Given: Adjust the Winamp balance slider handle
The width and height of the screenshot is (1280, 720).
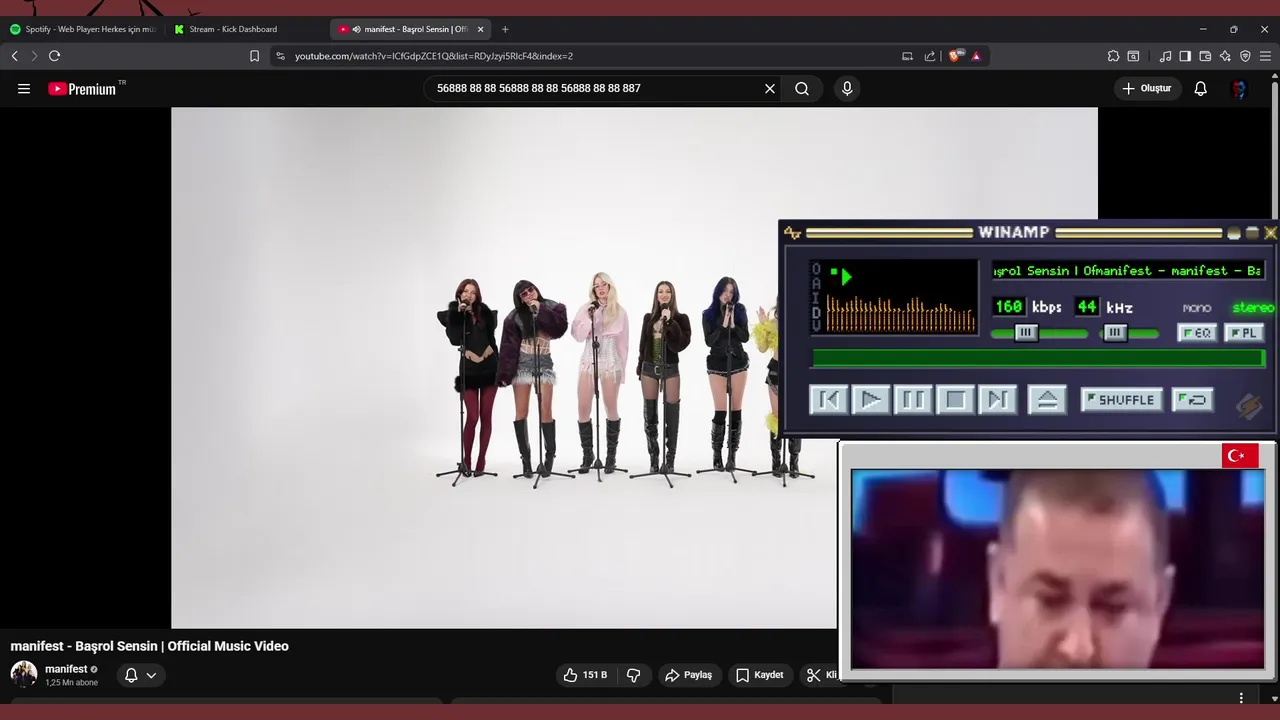Looking at the screenshot, I should [1115, 333].
